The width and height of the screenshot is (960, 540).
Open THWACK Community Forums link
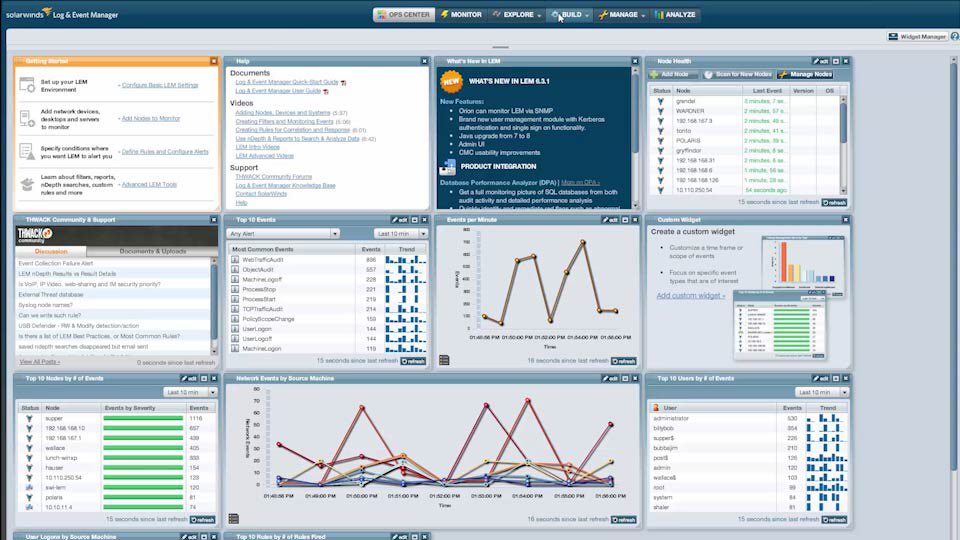pos(274,176)
